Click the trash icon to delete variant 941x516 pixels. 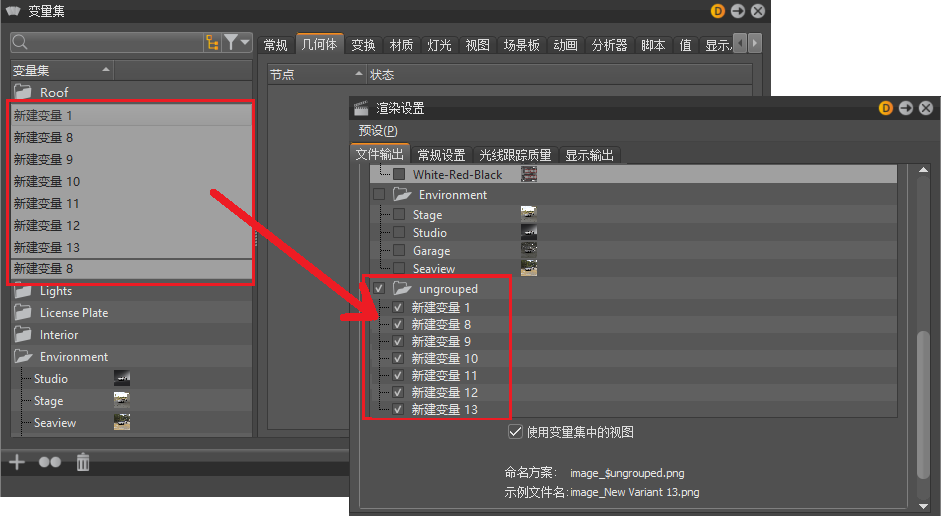point(83,462)
